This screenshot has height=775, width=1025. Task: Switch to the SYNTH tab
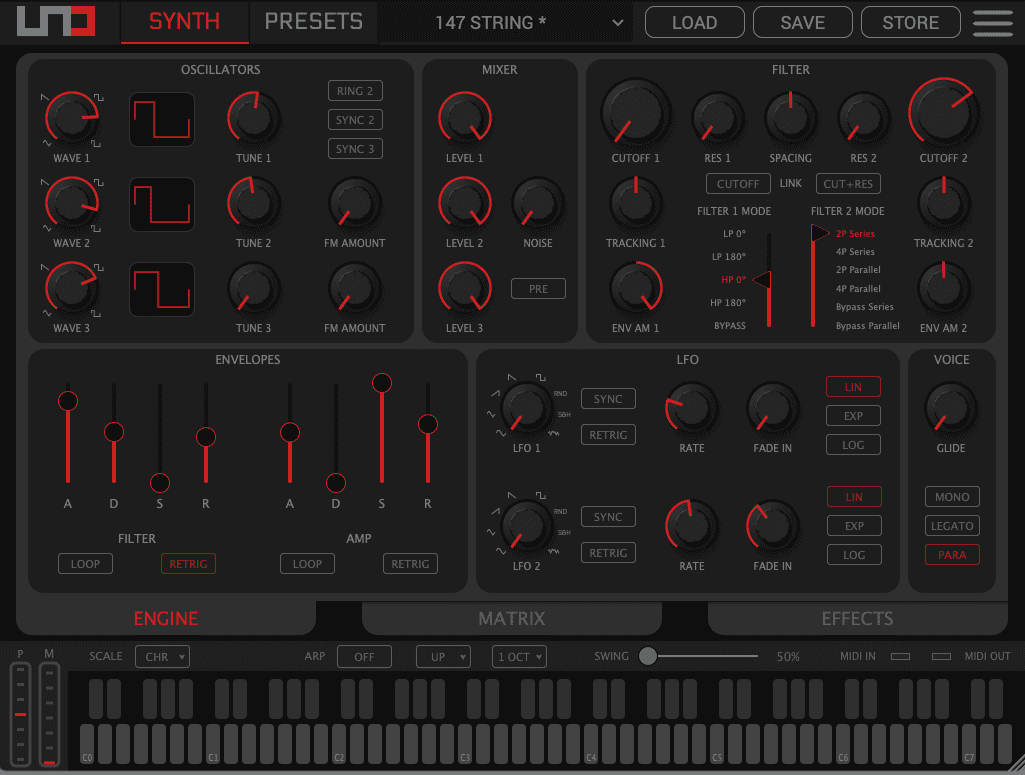(184, 22)
